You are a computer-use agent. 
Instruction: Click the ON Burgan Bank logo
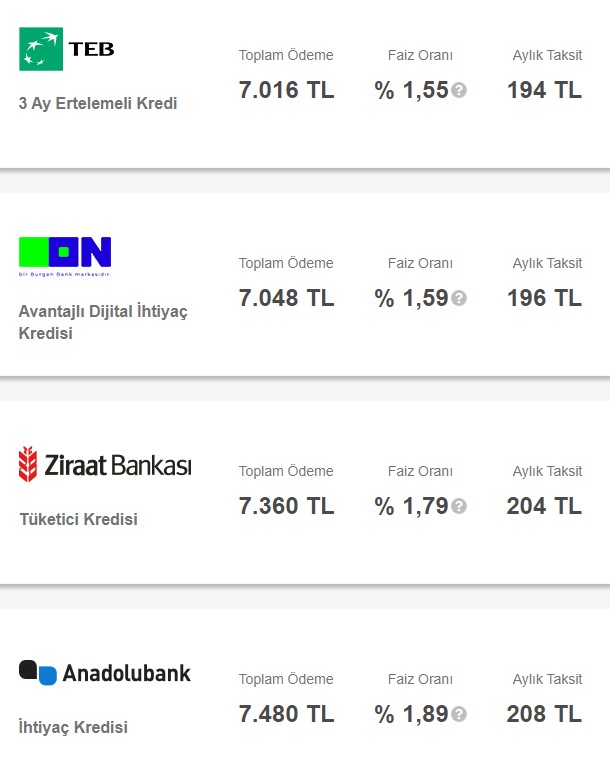click(65, 257)
